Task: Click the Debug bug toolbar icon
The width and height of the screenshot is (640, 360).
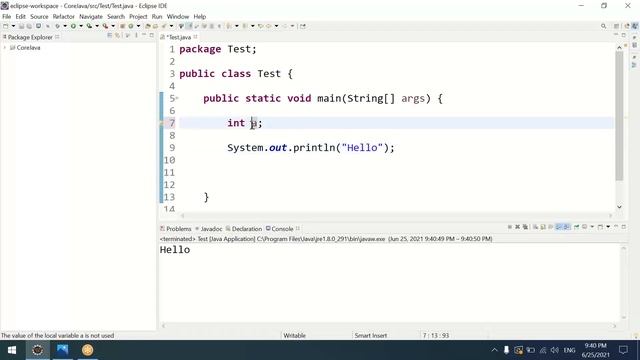Action: tap(58, 26)
